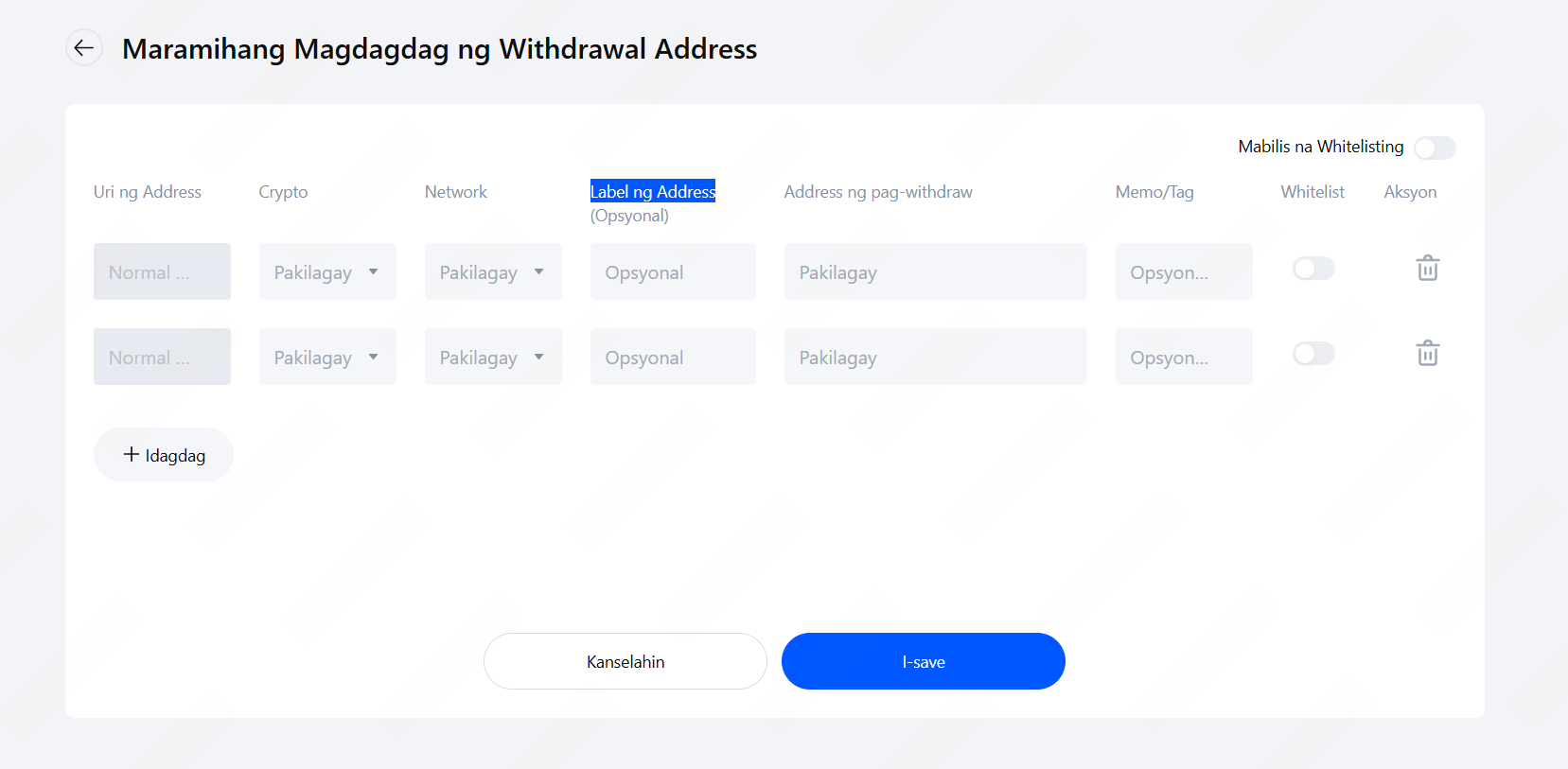The height and width of the screenshot is (769, 1568).
Task: Focus first row withdrawal address field
Action: pos(935,272)
